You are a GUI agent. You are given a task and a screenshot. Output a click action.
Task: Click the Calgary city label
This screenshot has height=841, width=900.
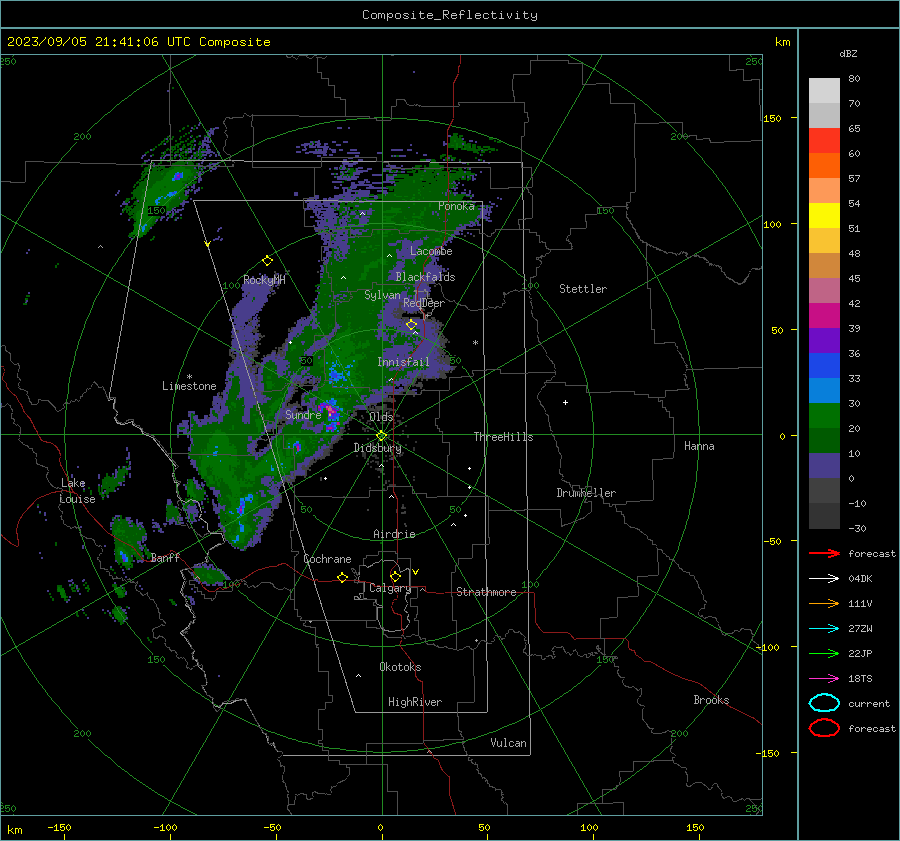coord(390,588)
